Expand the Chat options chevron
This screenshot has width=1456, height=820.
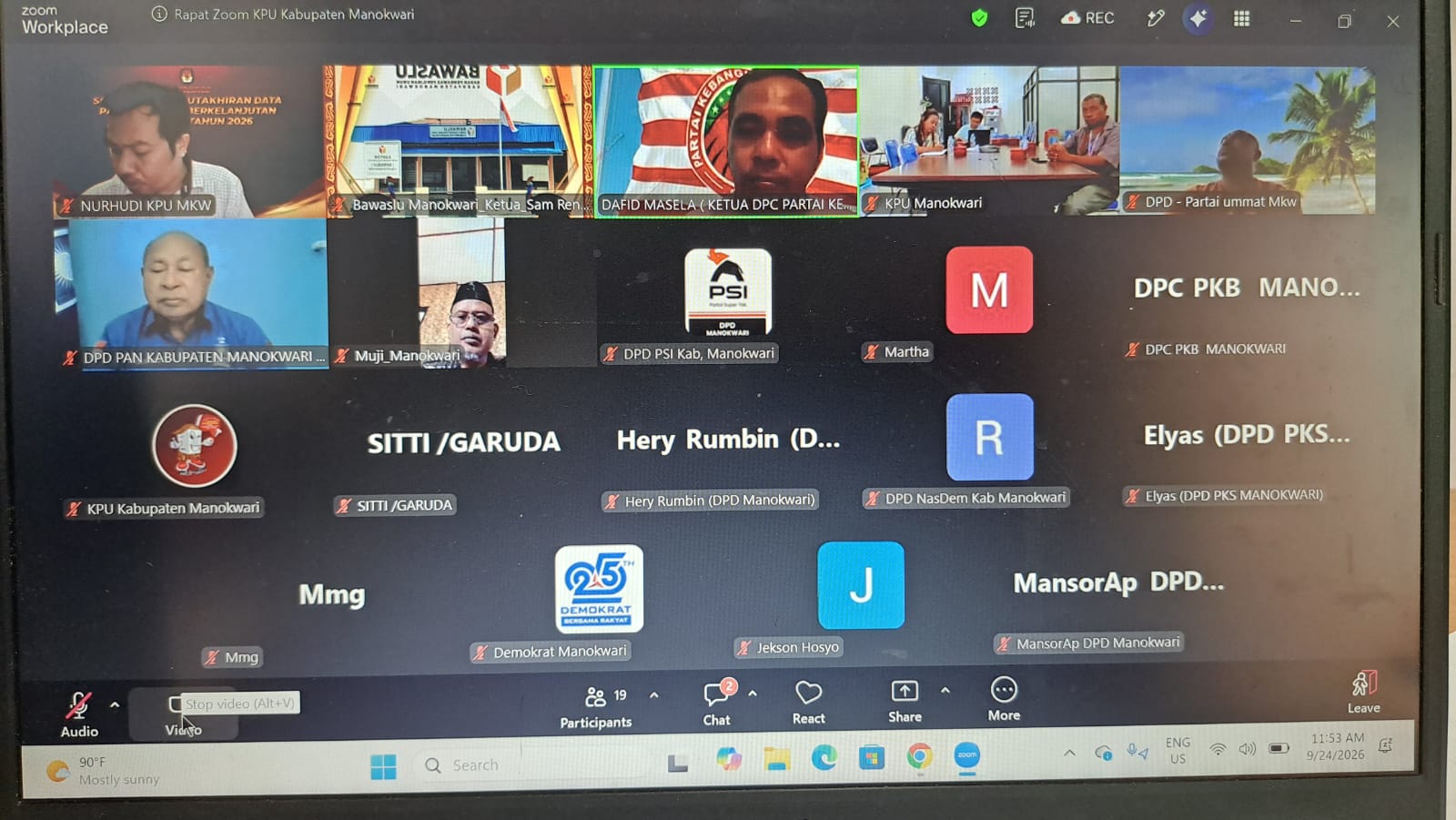(753, 693)
